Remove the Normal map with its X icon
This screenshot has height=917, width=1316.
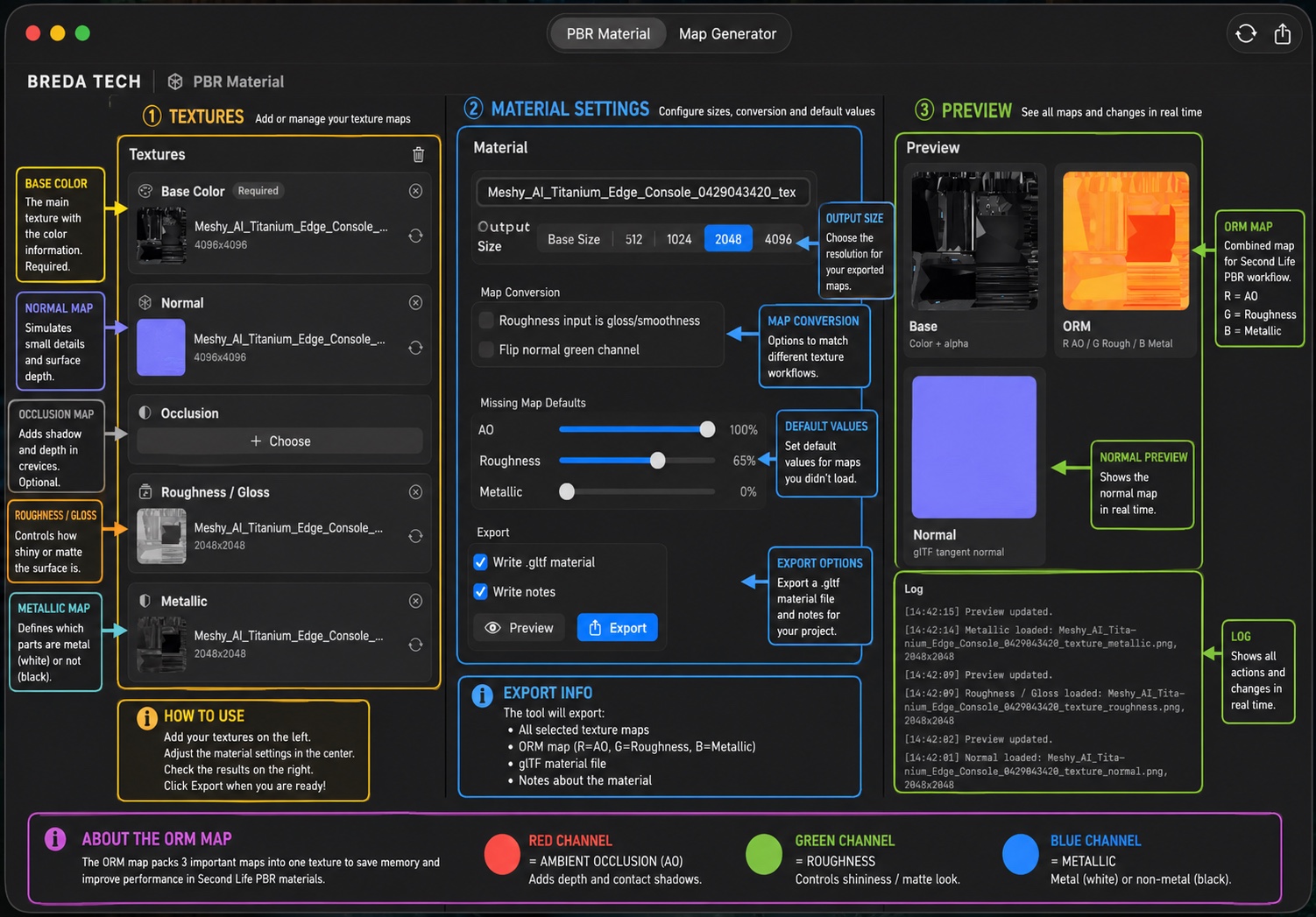tap(415, 302)
